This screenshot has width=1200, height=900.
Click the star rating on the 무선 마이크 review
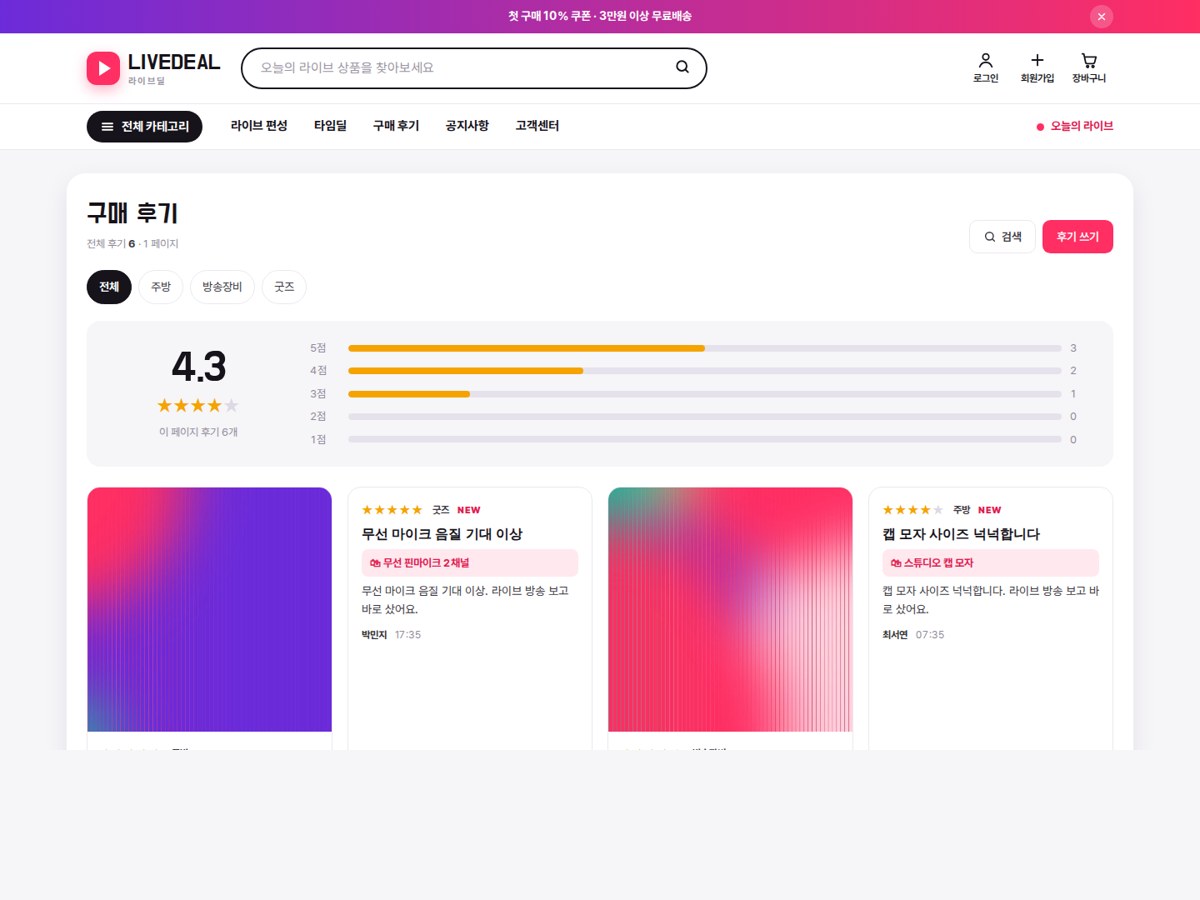coord(392,510)
